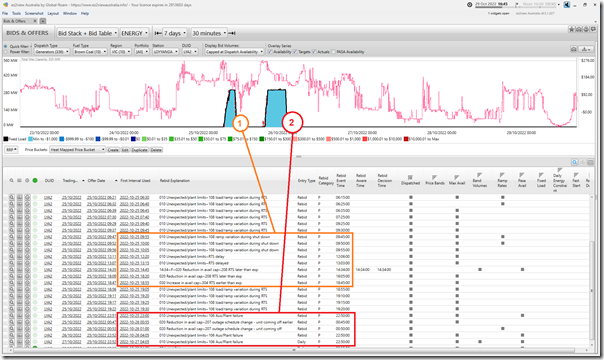Click the target icon on the 06:21 offer row
604x360 pixels.
pos(27,197)
